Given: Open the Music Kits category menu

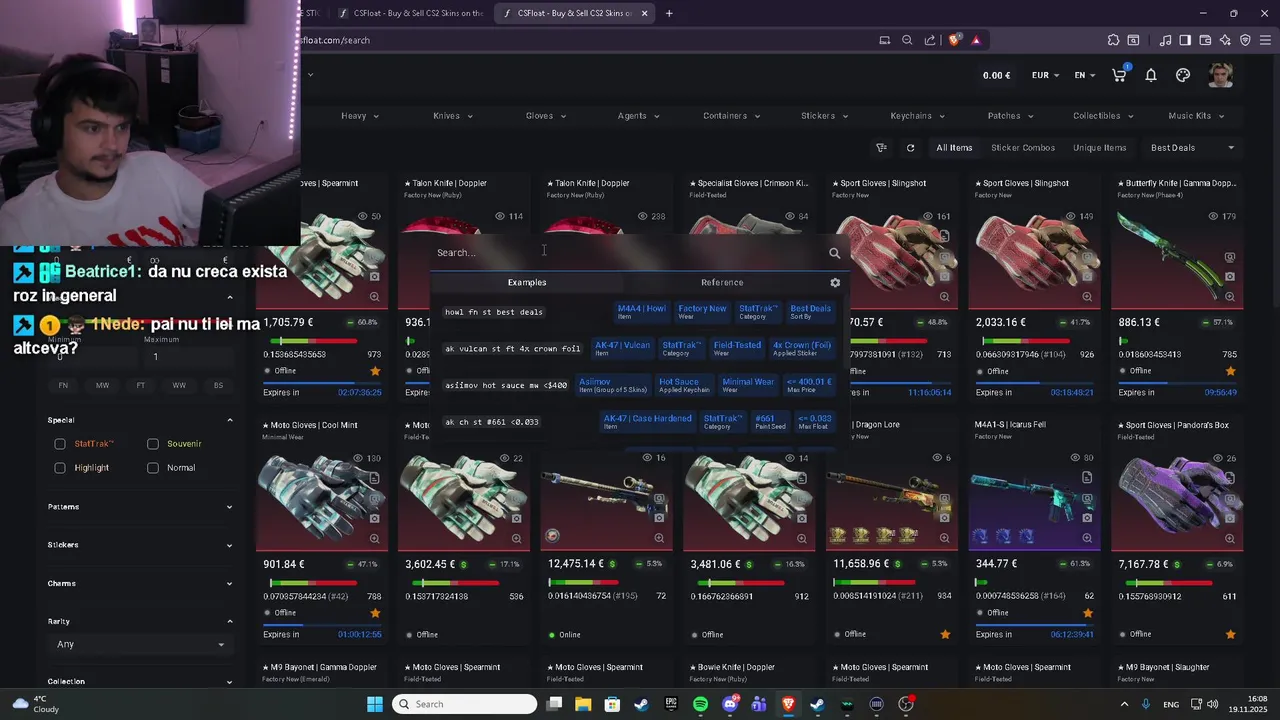Looking at the screenshot, I should (1196, 116).
